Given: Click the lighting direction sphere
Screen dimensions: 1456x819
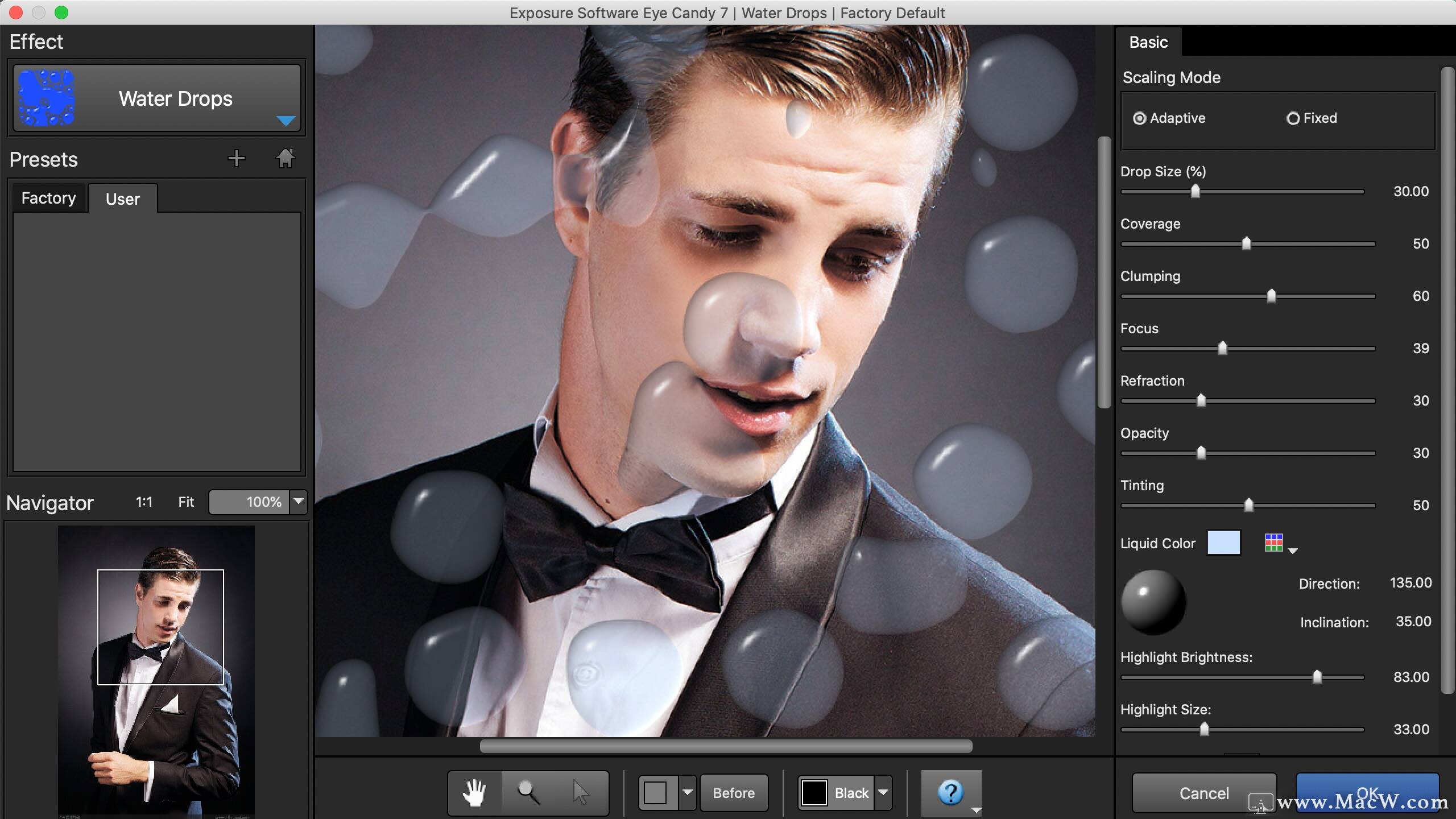Looking at the screenshot, I should pos(1153,602).
